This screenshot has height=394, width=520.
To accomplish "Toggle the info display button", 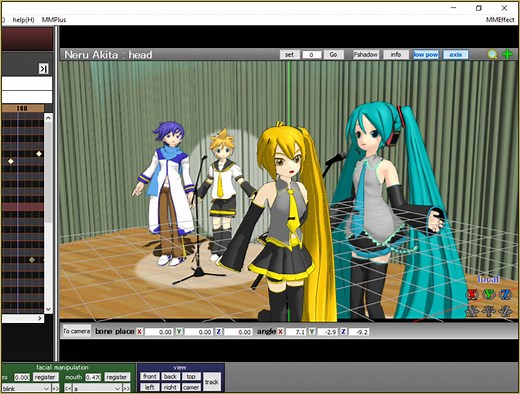I will tap(396, 54).
